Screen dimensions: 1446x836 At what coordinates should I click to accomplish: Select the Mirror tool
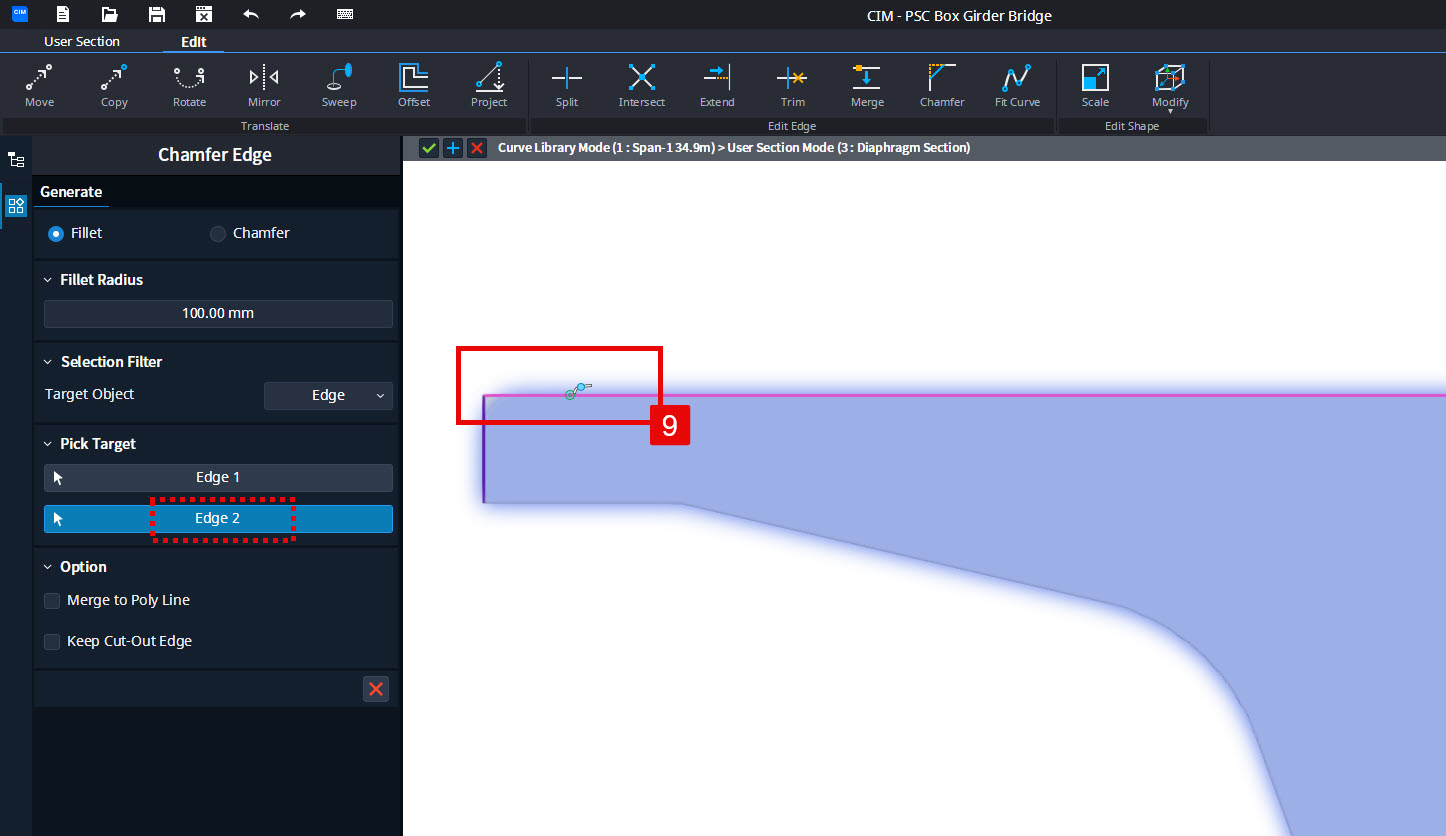264,86
